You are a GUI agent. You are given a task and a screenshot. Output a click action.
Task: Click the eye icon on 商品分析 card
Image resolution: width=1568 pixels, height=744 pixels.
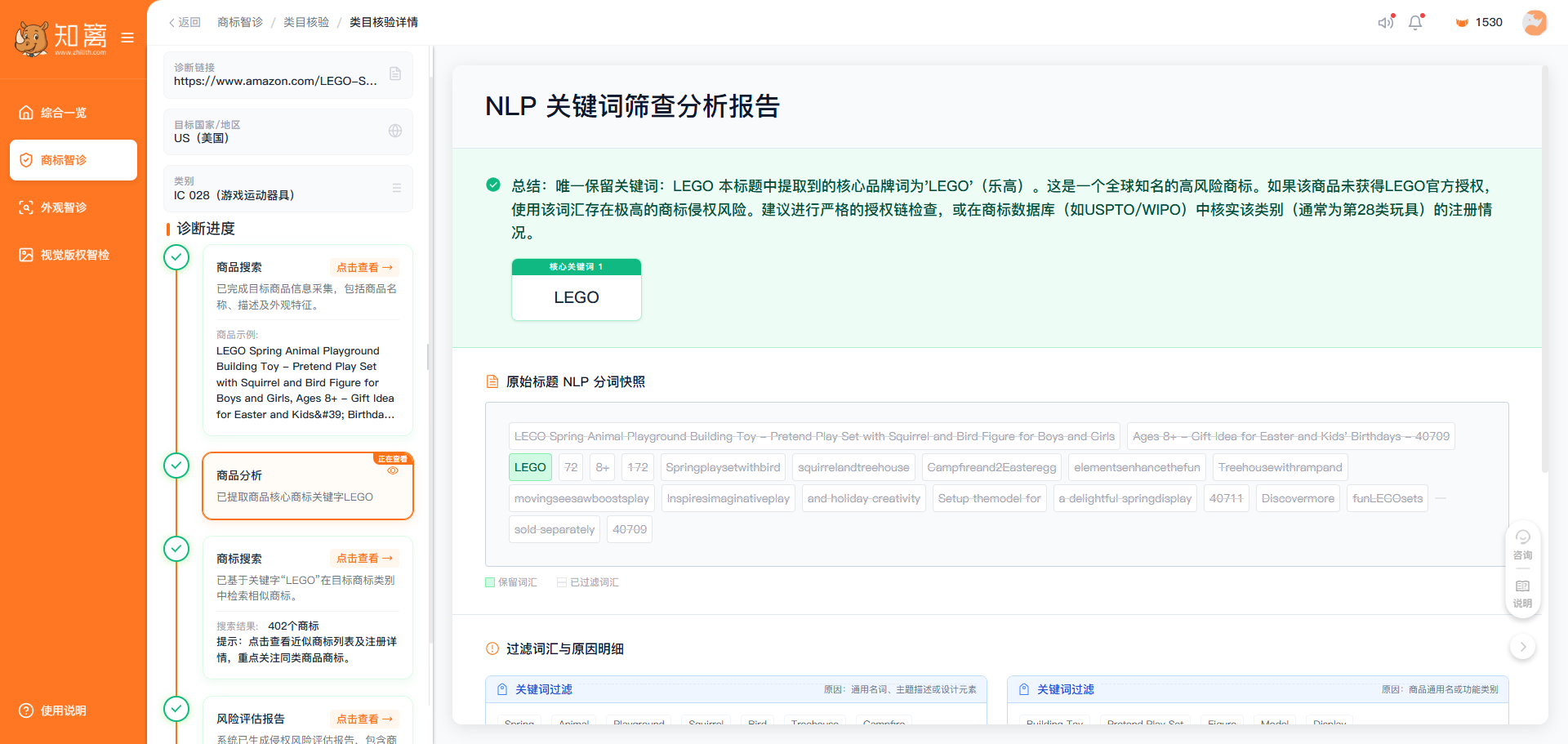click(393, 470)
